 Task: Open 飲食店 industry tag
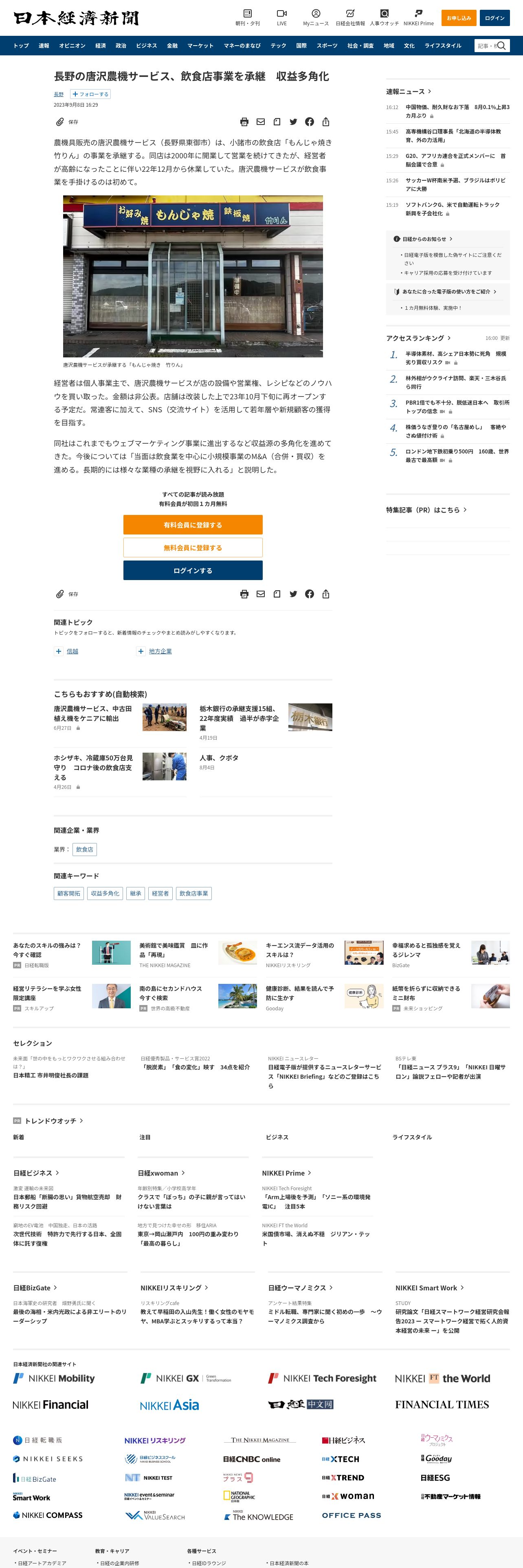pyautogui.click(x=85, y=850)
